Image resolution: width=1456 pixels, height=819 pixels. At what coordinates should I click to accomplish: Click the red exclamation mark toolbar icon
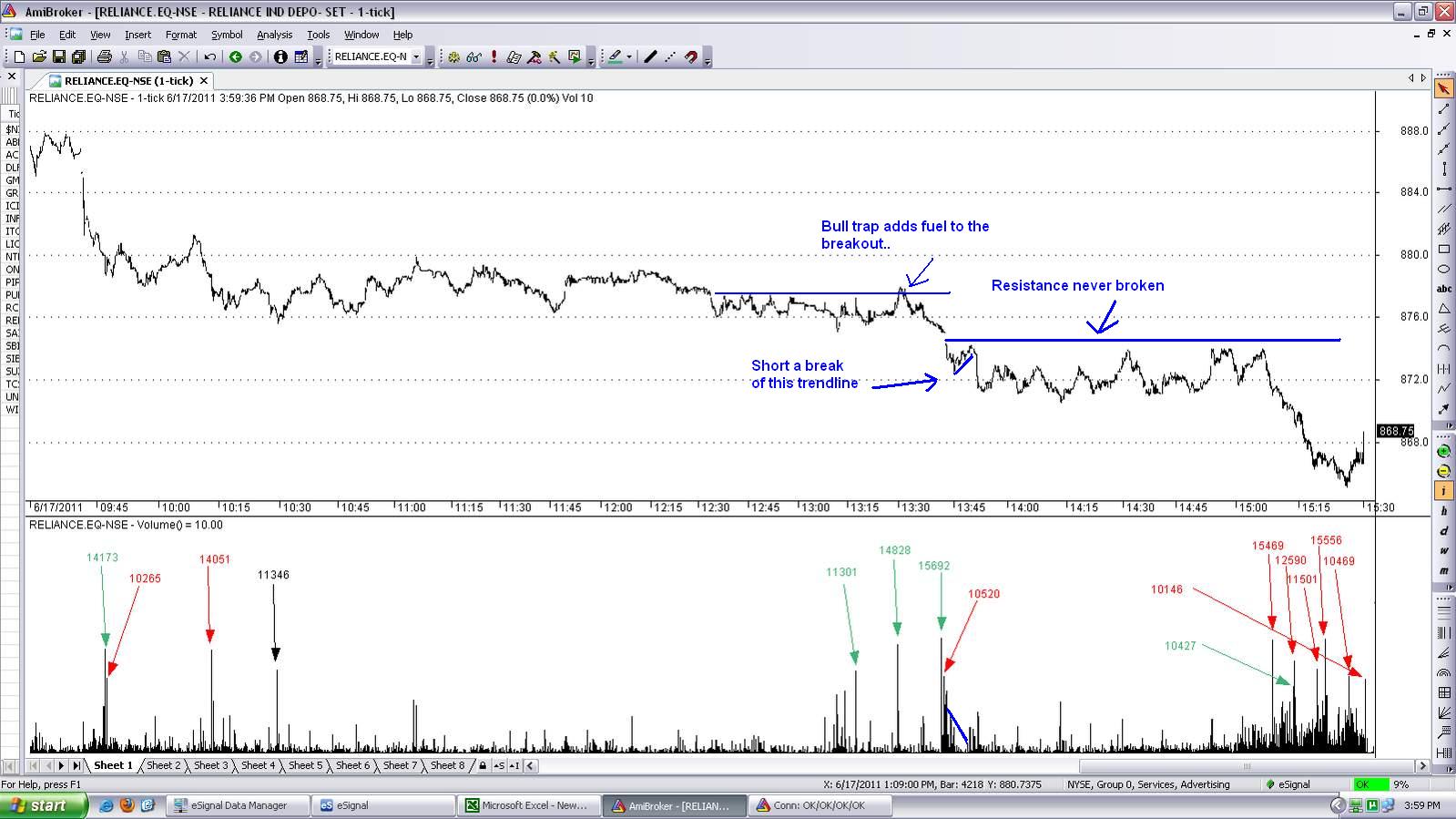click(494, 56)
